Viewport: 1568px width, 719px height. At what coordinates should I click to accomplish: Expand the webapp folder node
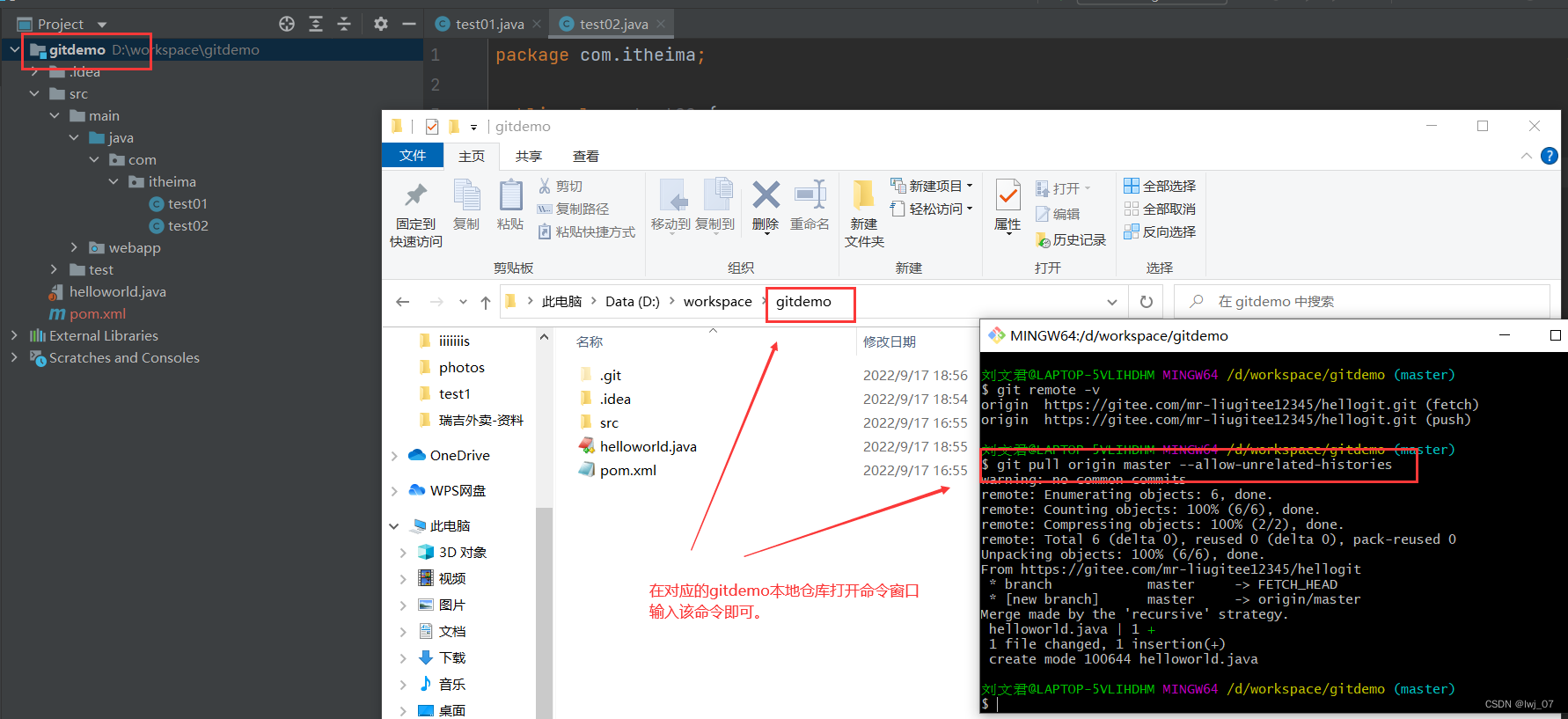pos(74,247)
